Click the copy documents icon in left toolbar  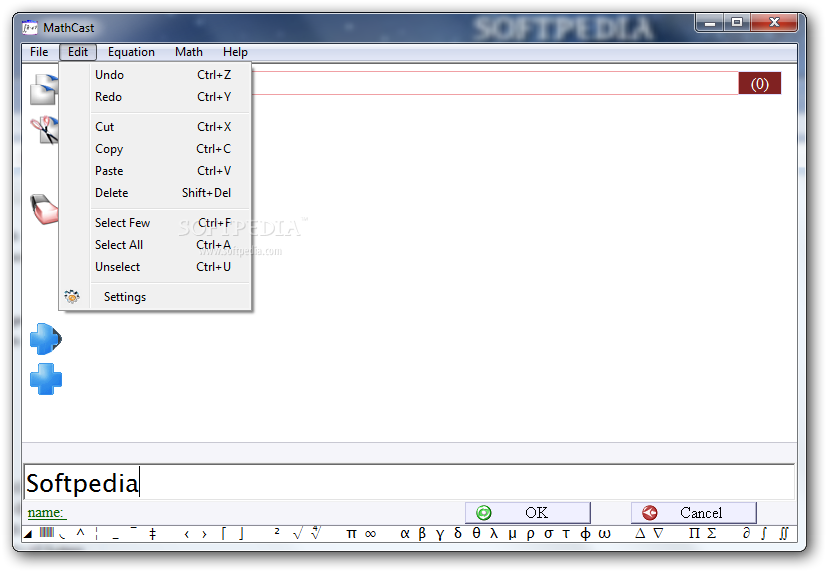[44, 89]
